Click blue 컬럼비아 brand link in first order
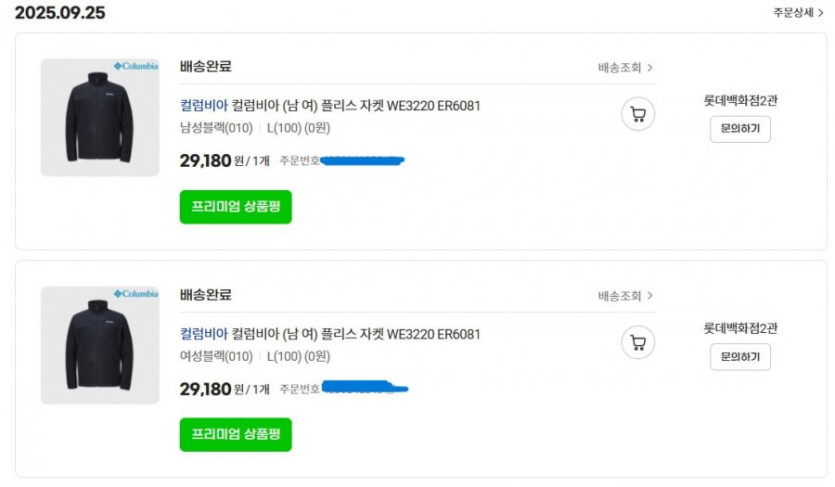The width and height of the screenshot is (835, 487). coord(203,106)
